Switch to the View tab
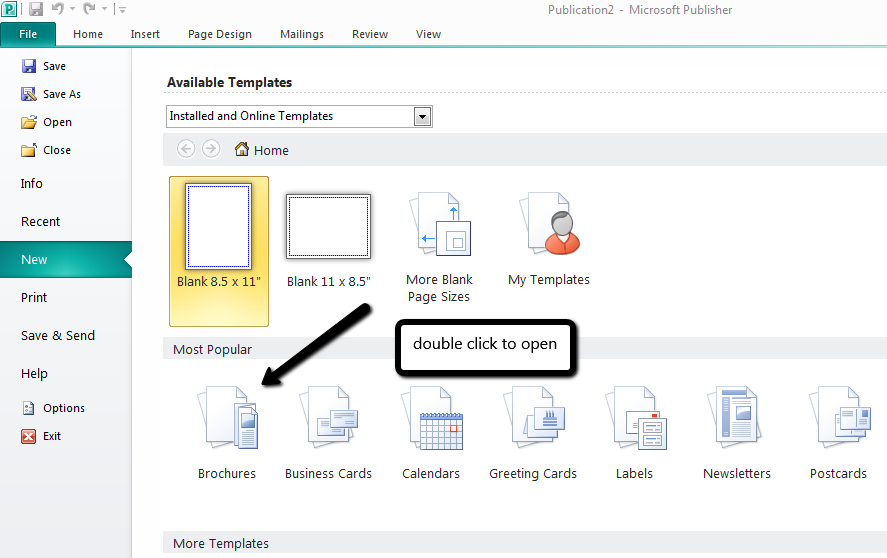The image size is (887, 558). tap(428, 34)
